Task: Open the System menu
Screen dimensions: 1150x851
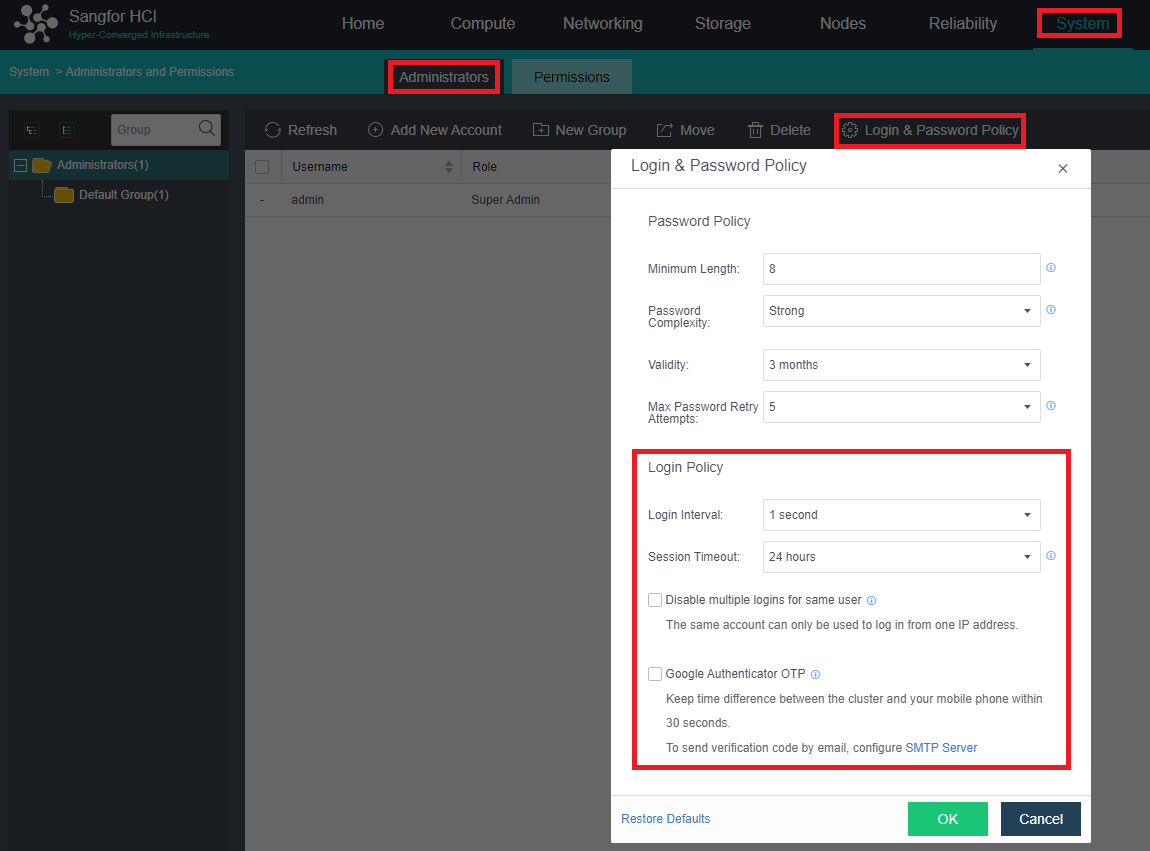Action: tap(1083, 23)
